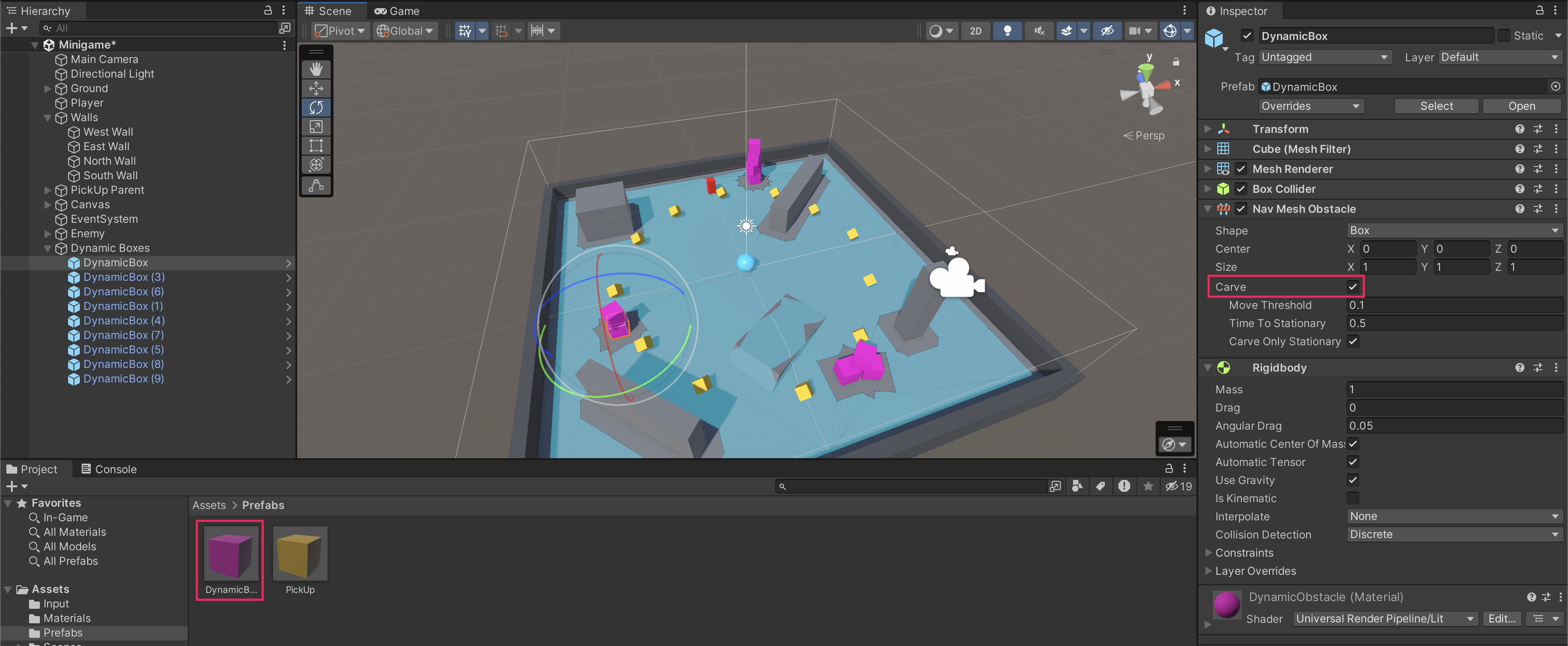Select the Hand view tool
Viewport: 1568px width, 646px height.
[x=316, y=69]
